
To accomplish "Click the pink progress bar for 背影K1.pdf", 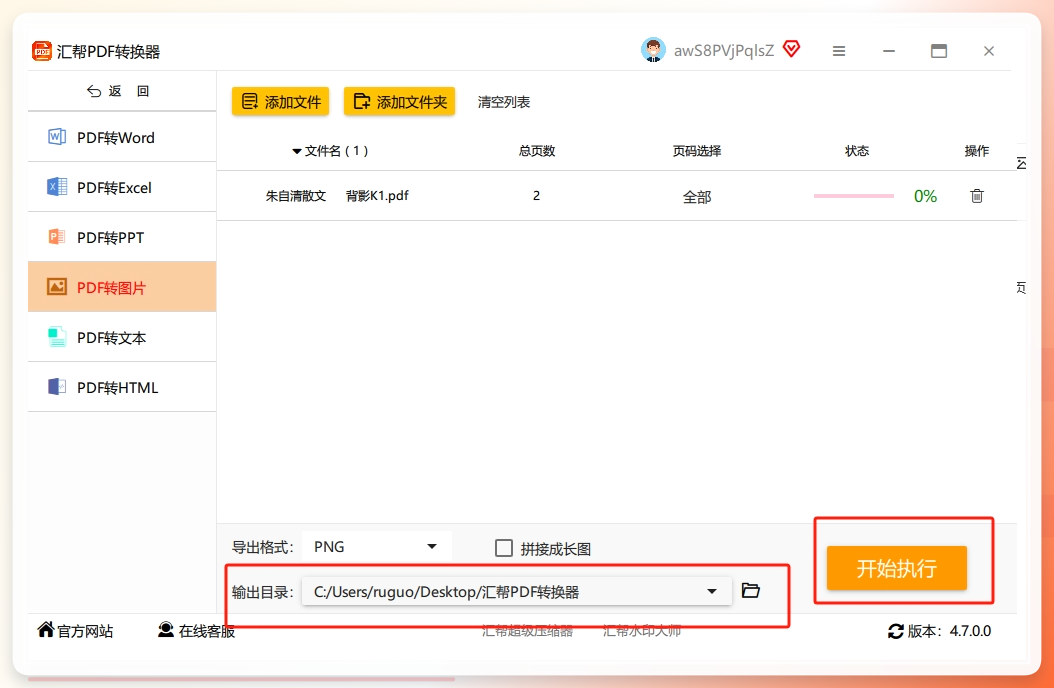I will 854,196.
